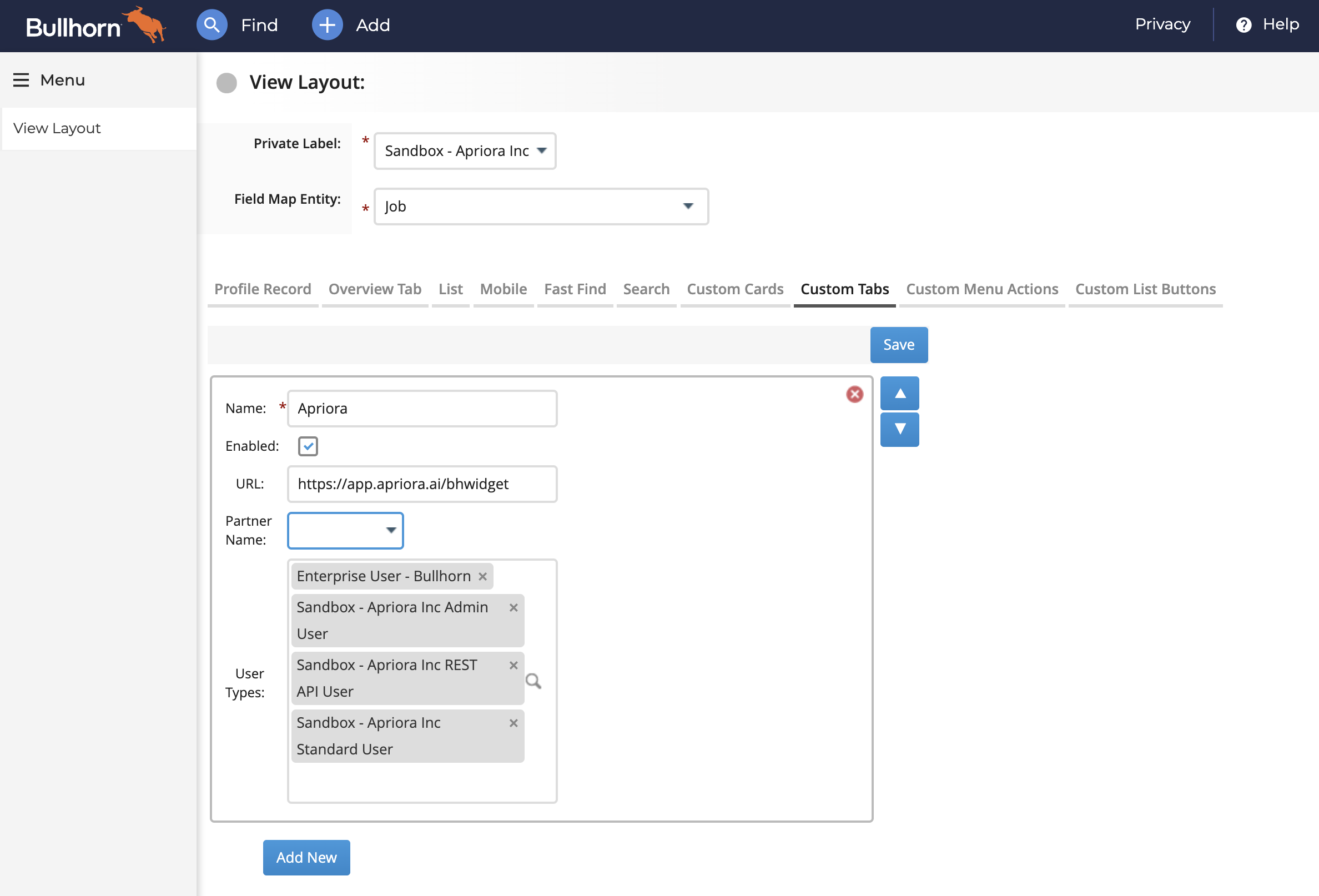
Task: Open the Help question mark icon
Action: [1243, 25]
